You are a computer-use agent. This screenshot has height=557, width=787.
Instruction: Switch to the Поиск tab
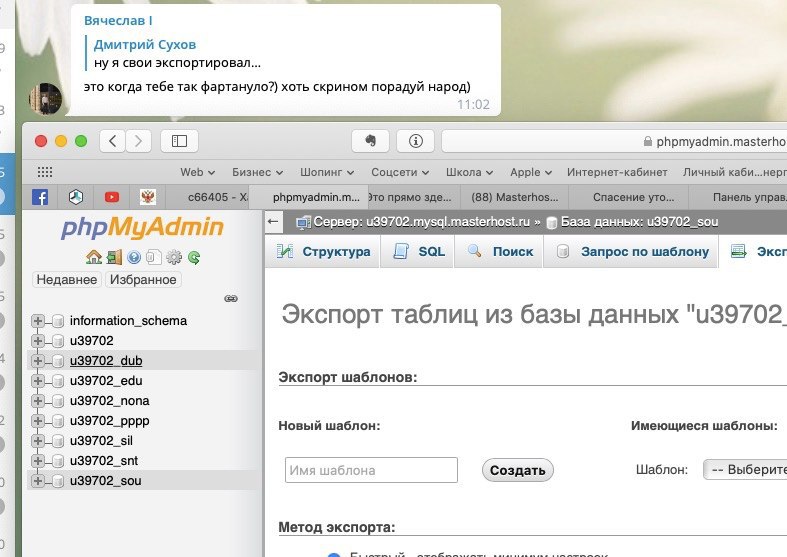coord(499,251)
